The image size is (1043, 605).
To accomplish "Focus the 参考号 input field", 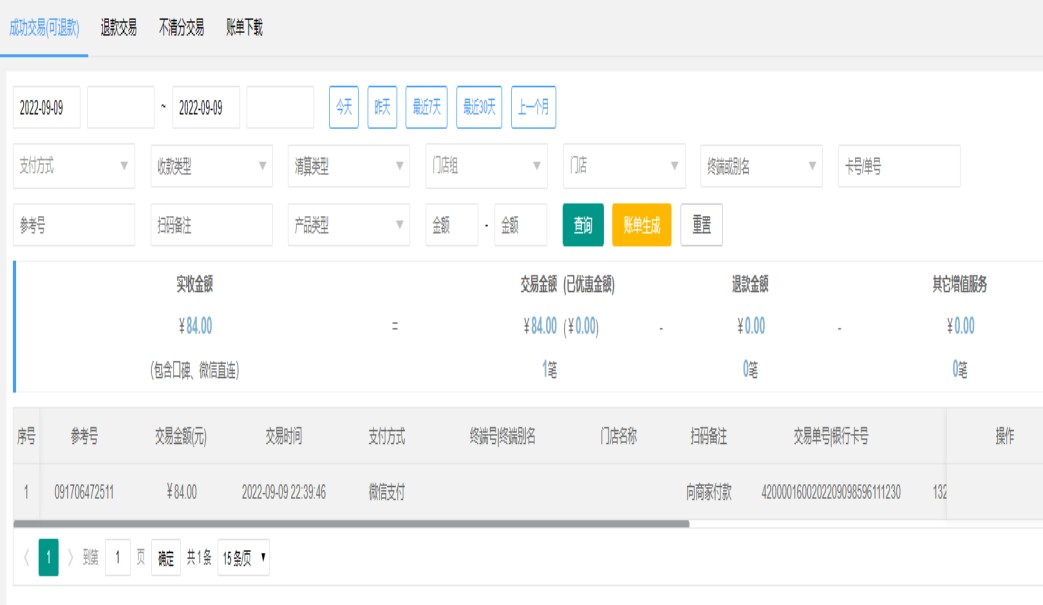I will [x=74, y=226].
